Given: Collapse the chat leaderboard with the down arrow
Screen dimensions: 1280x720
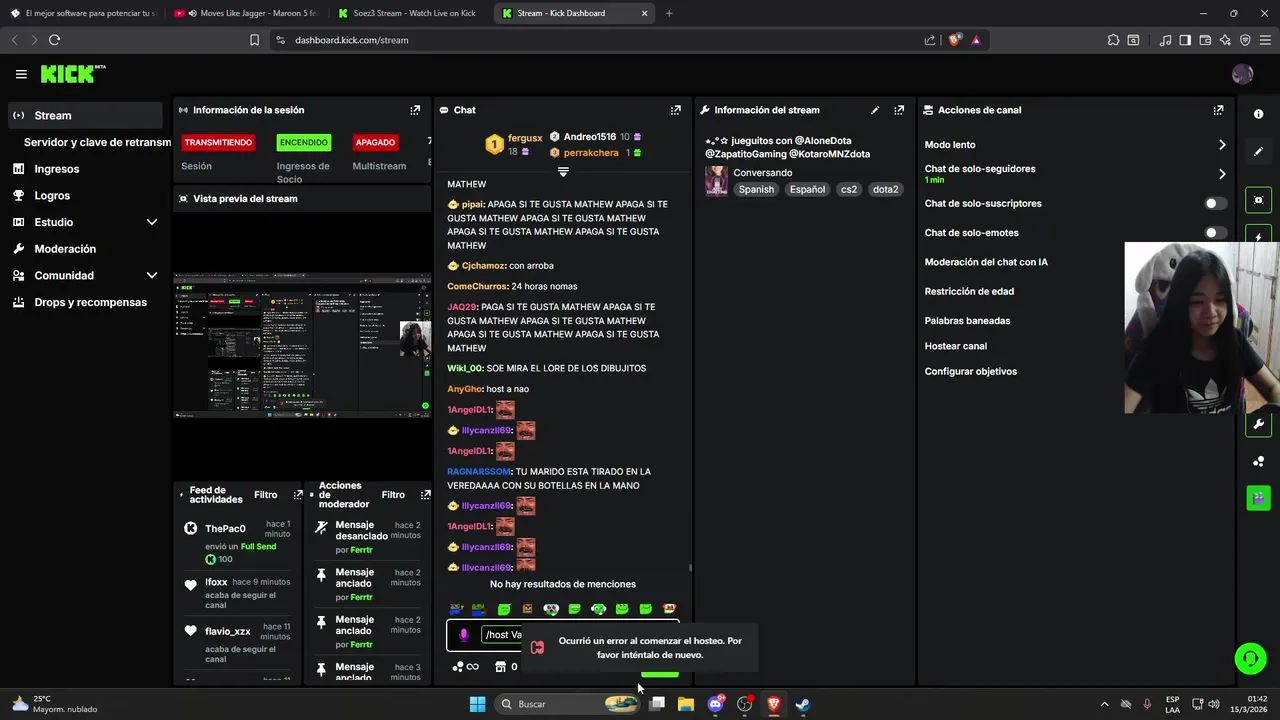Looking at the screenshot, I should 563,172.
